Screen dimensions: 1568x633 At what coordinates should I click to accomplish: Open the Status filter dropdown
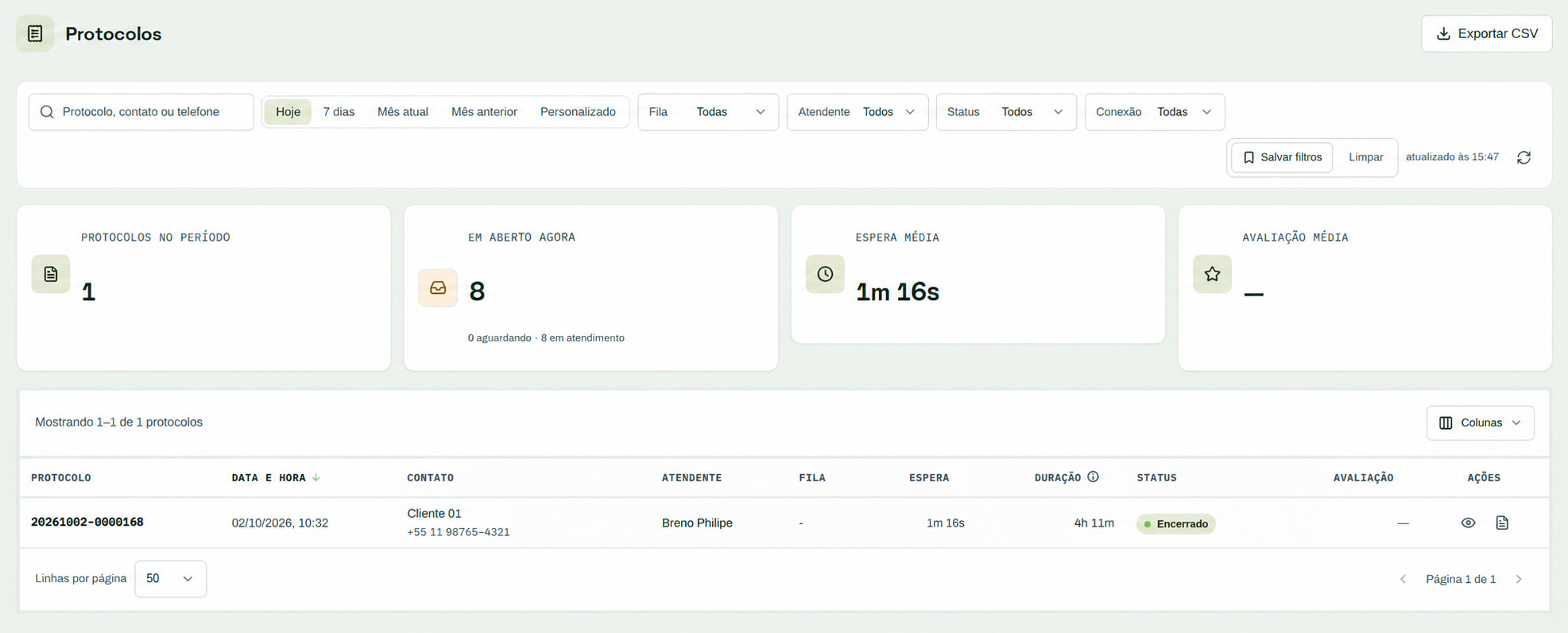pos(1006,112)
